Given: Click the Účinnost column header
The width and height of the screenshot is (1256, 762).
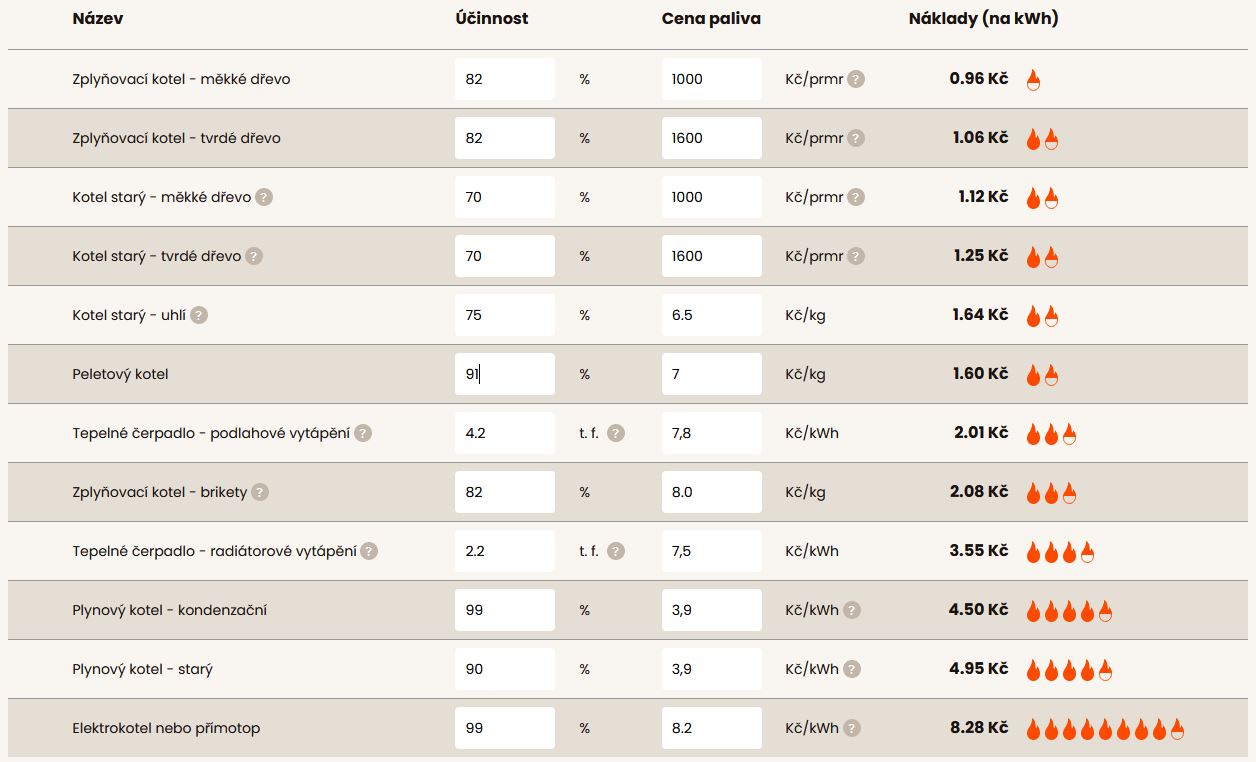Looking at the screenshot, I should point(492,18).
